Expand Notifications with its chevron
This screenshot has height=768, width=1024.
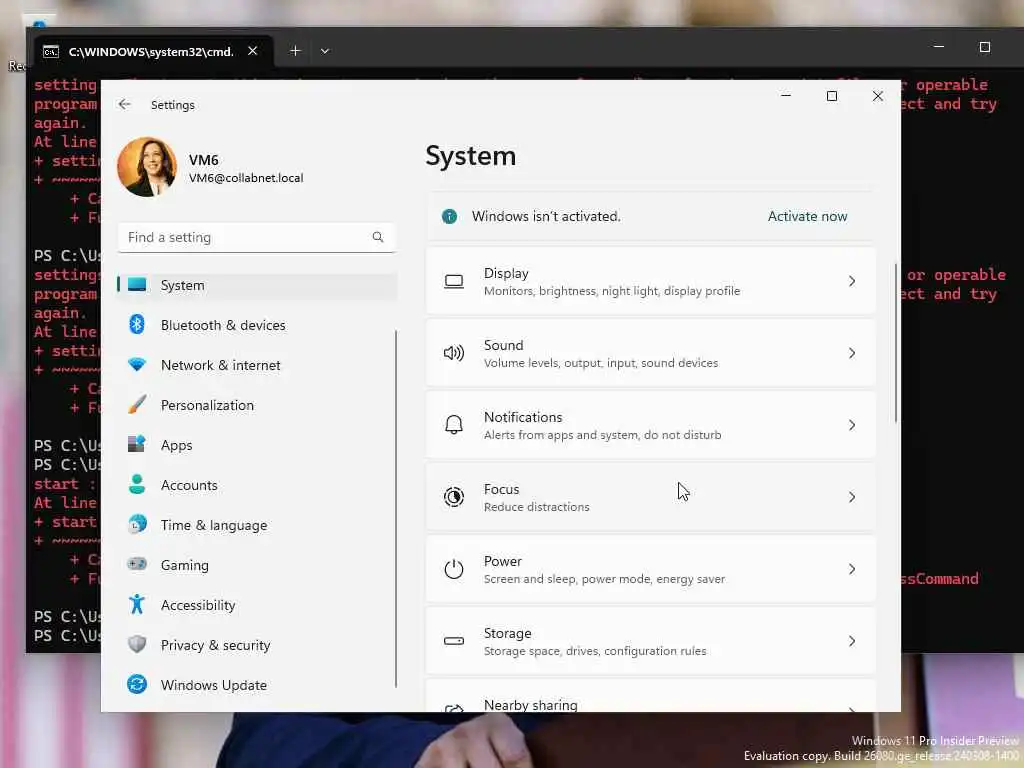(852, 425)
